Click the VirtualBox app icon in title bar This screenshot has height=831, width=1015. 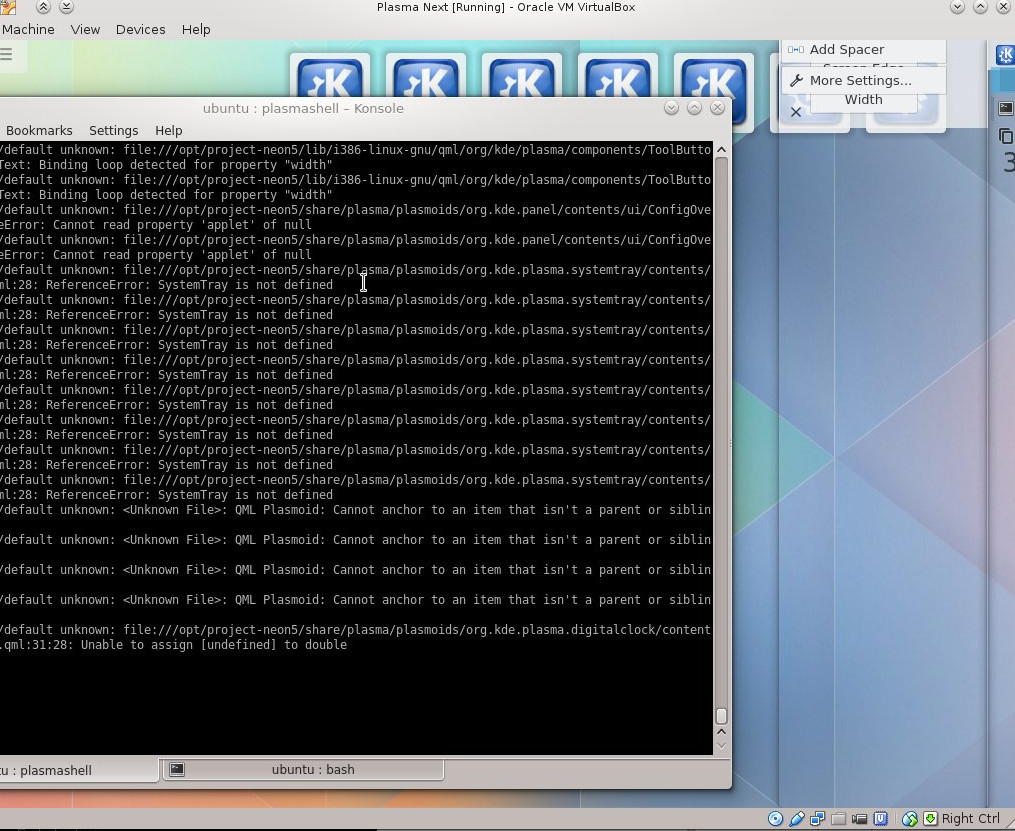coord(8,7)
